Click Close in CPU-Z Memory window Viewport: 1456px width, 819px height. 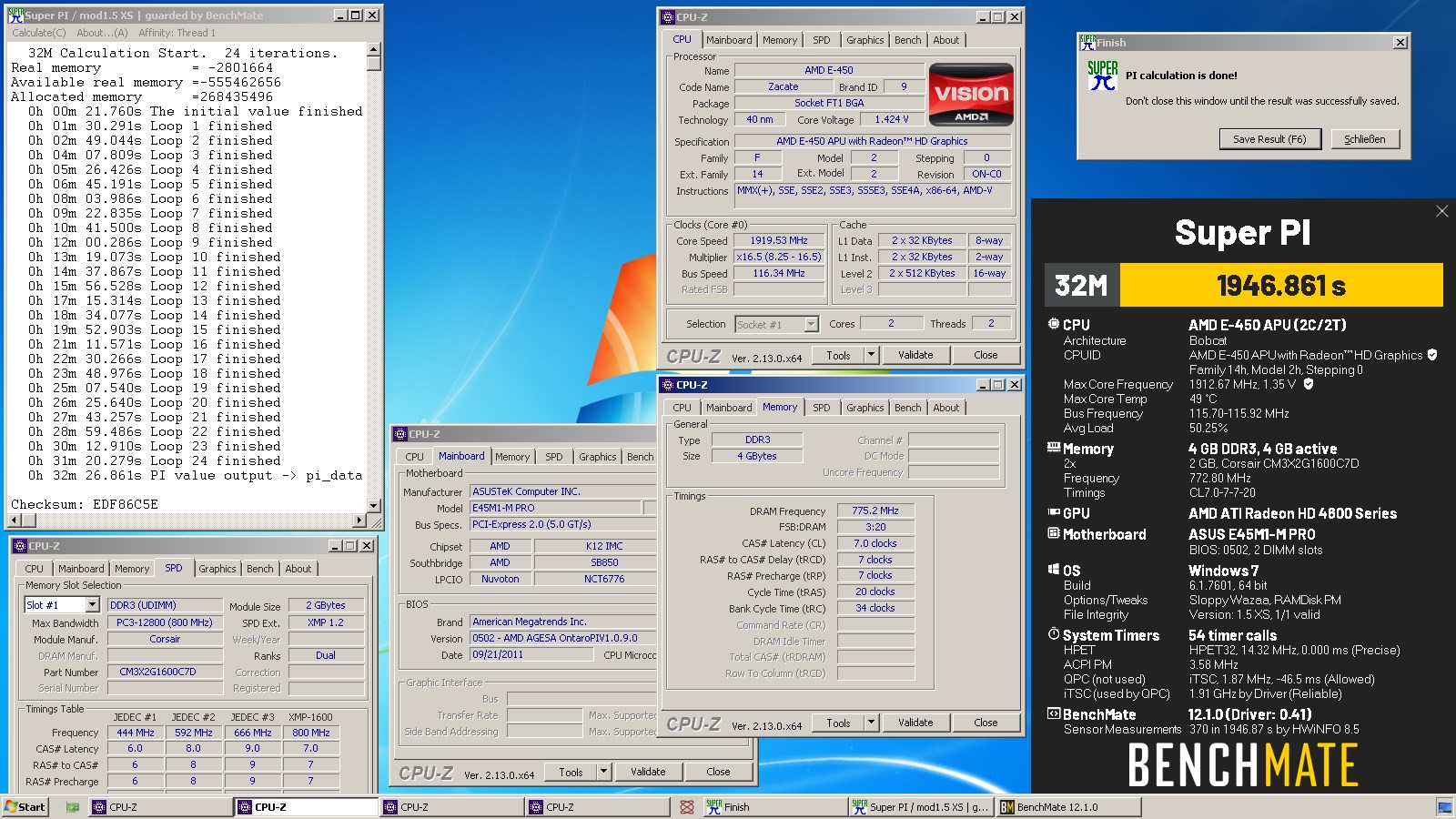(986, 723)
